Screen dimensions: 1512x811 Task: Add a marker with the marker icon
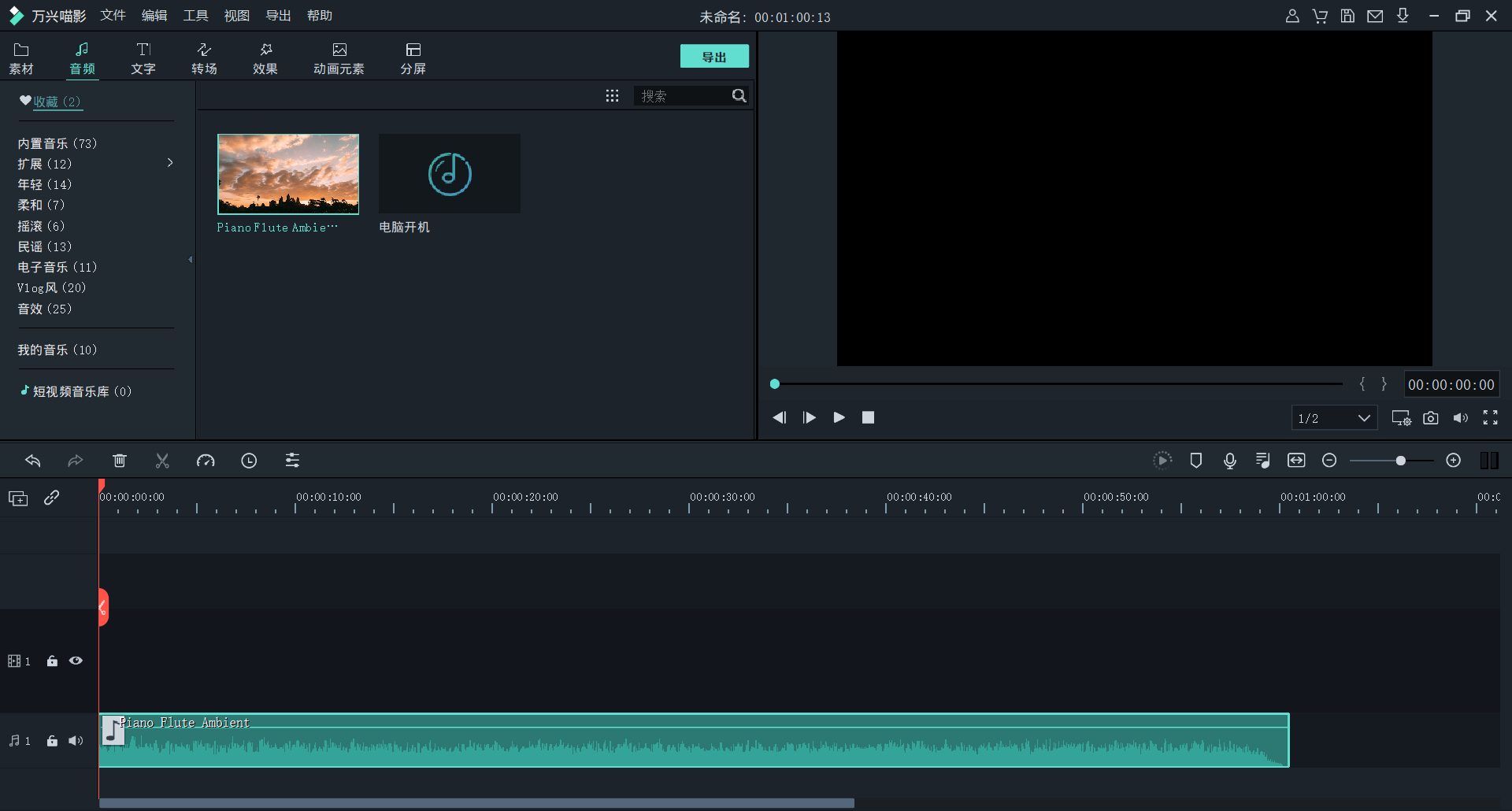click(x=1195, y=461)
